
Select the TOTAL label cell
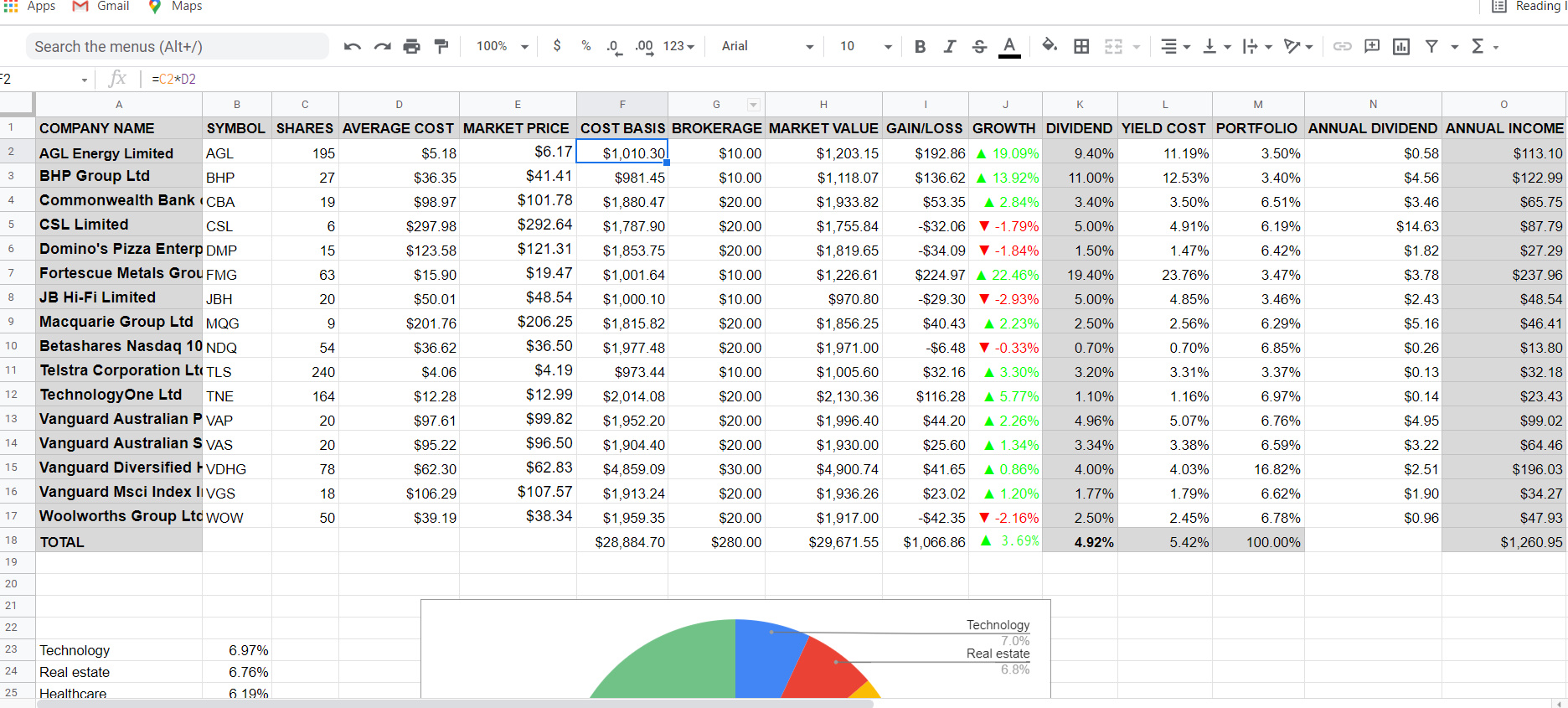[x=118, y=541]
